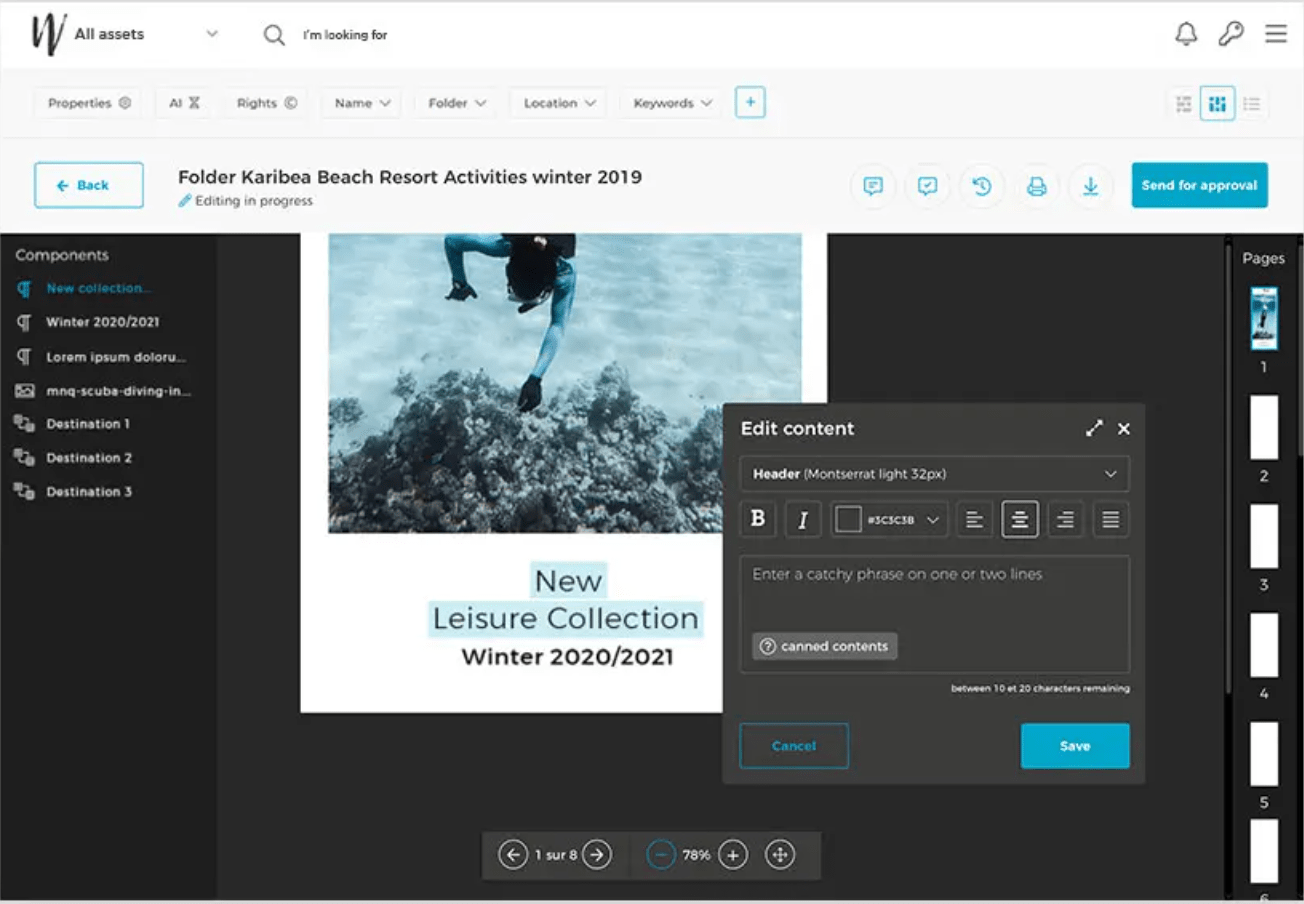Click the approval checkmark bubble icon

coord(927,186)
